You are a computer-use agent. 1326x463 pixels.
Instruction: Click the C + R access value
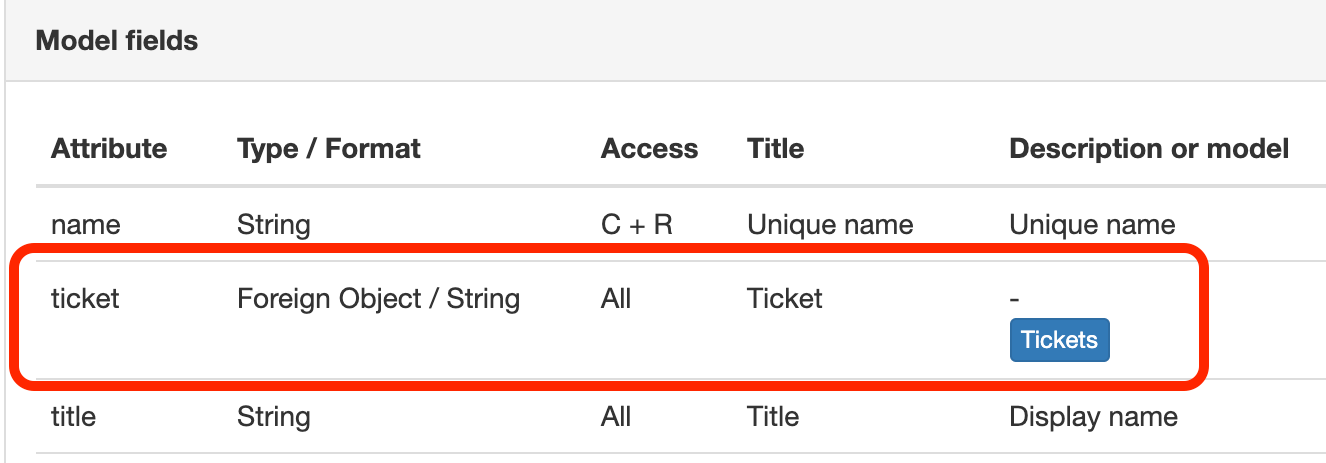636,224
